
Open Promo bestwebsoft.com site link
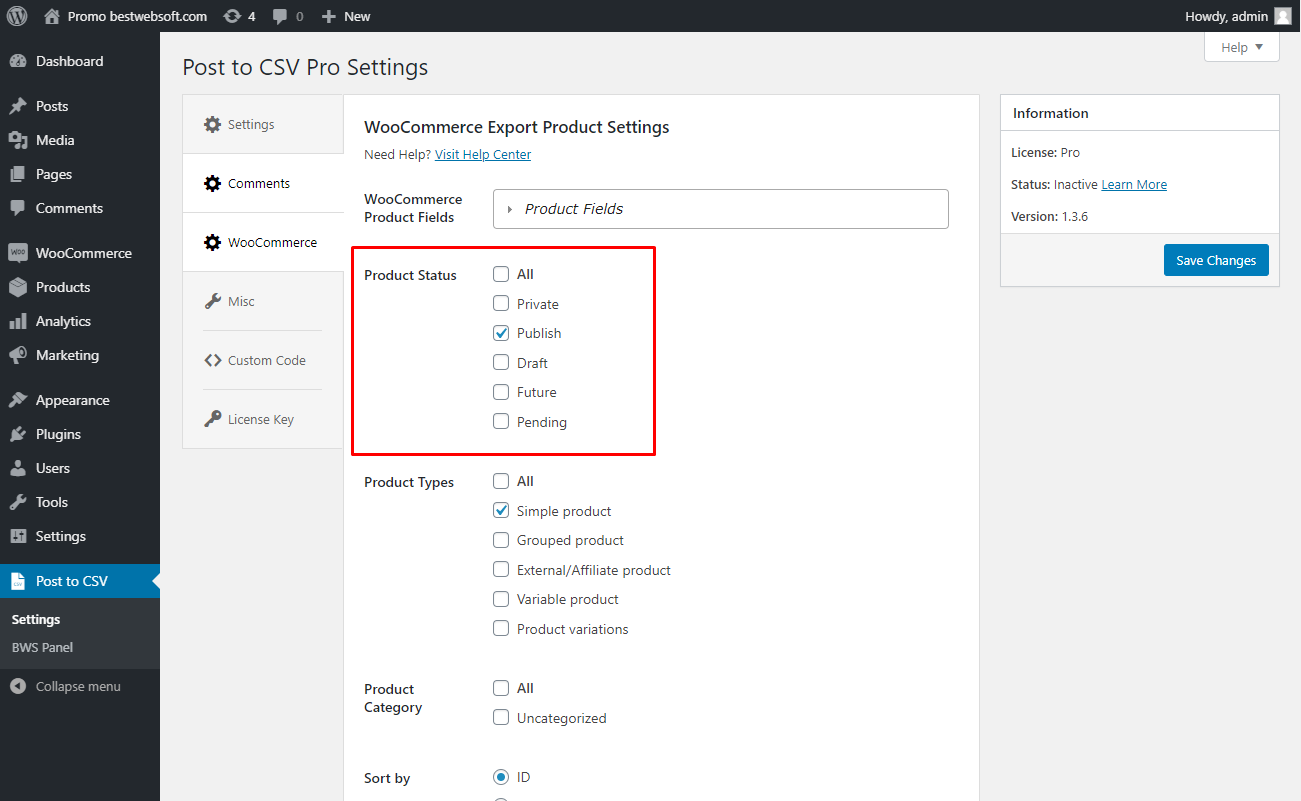[x=137, y=16]
